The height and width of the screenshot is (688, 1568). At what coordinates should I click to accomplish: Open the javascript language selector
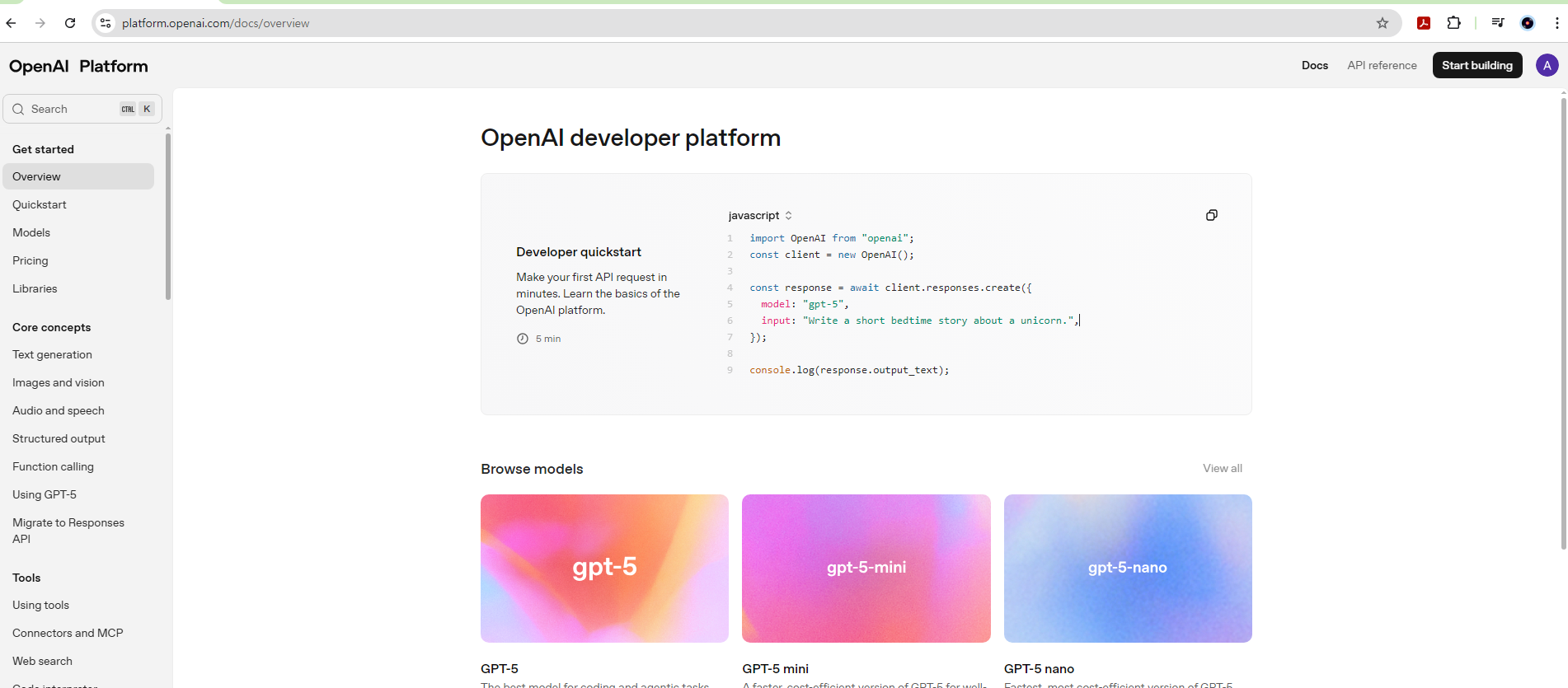tap(760, 215)
